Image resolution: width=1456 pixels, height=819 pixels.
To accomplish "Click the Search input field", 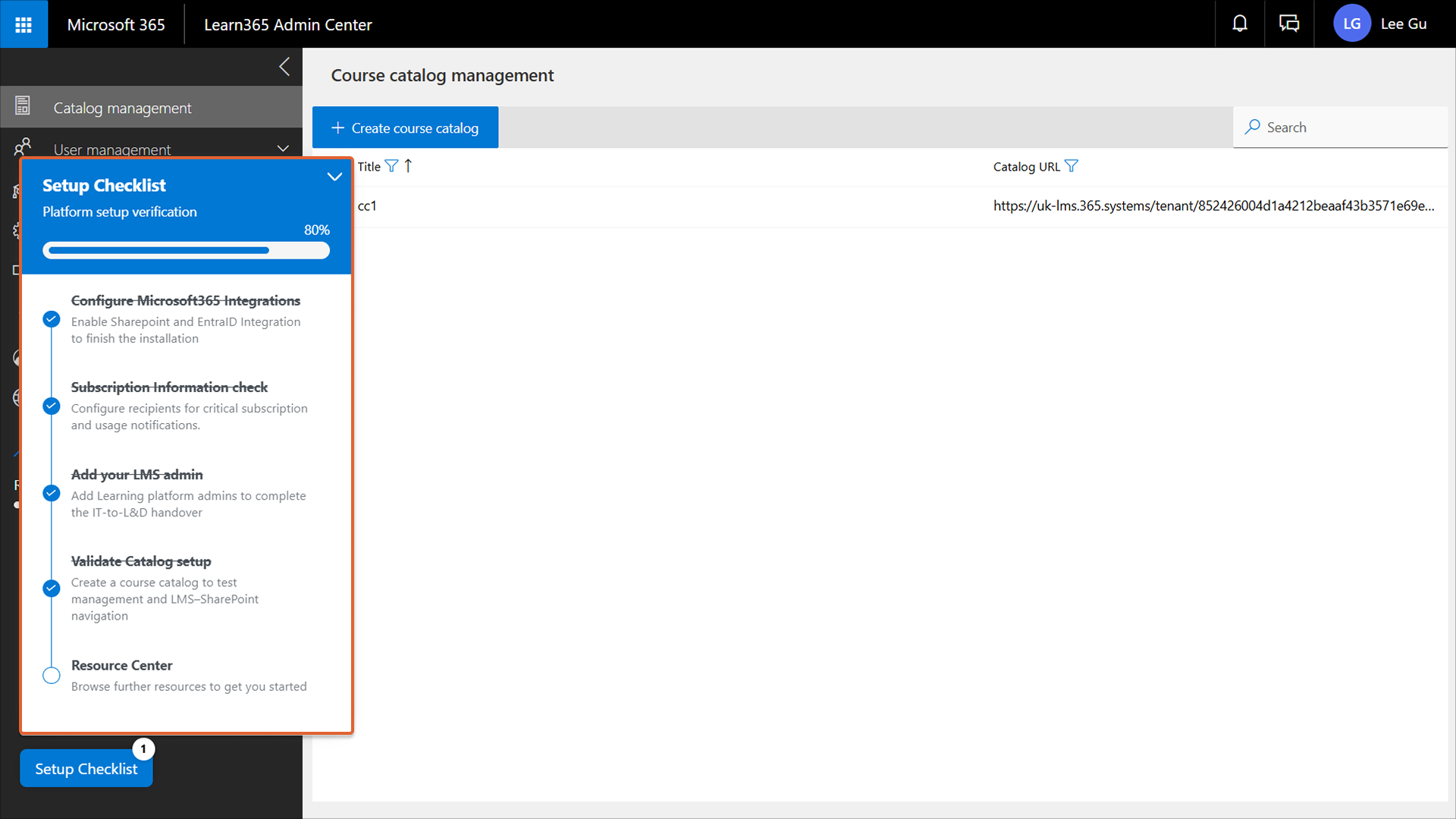I will (1341, 127).
